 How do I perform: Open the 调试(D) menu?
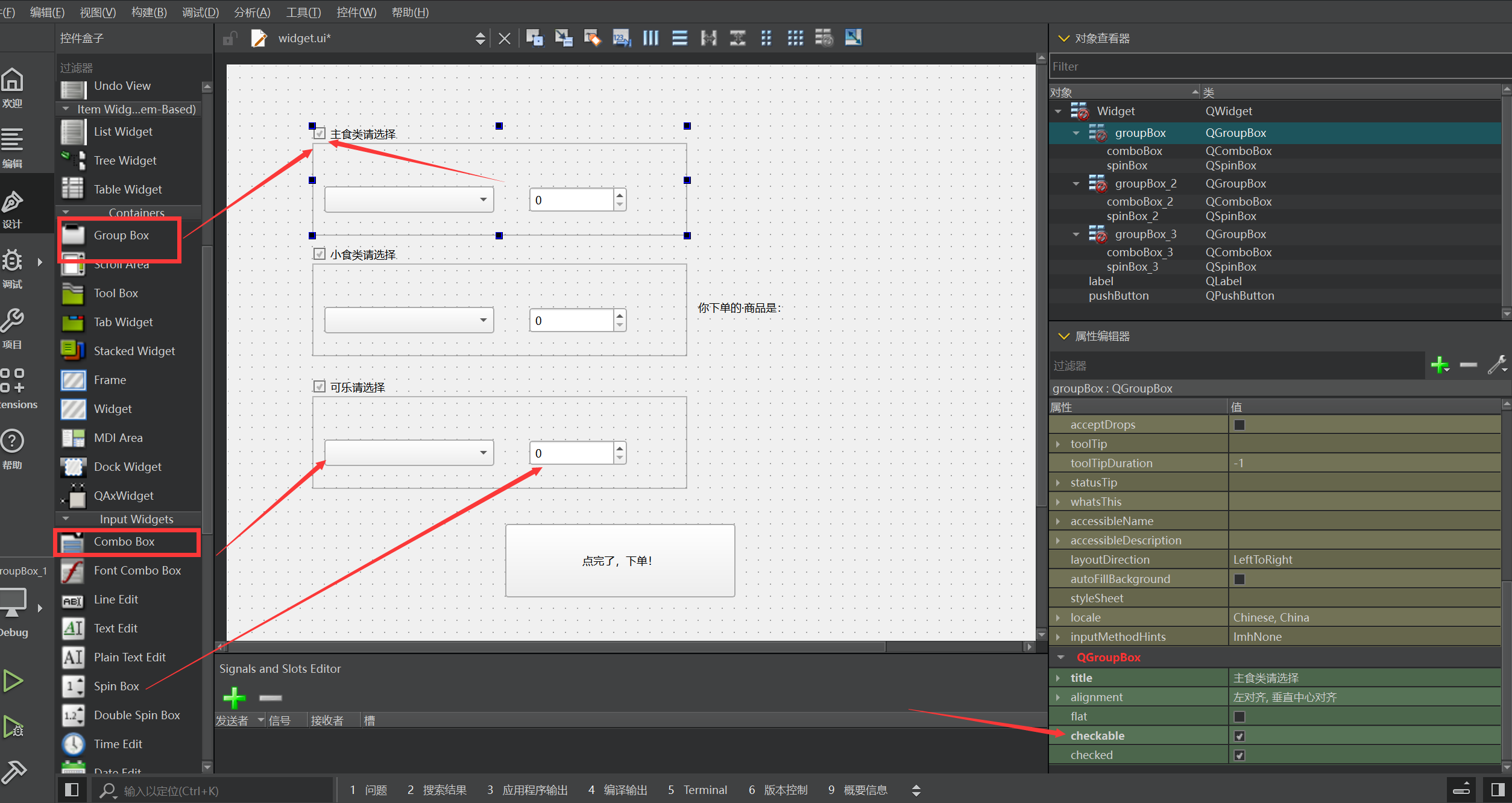click(200, 12)
